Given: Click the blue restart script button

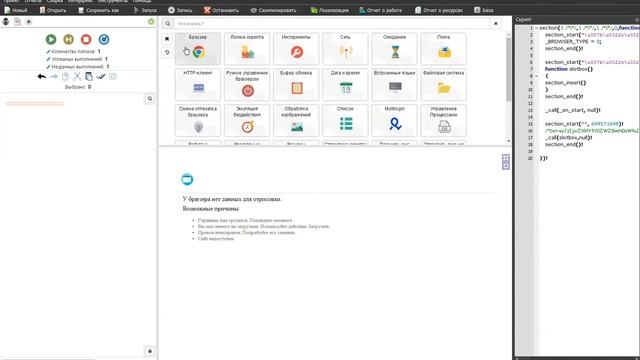Looking at the screenshot, I should pyautogui.click(x=104, y=39).
